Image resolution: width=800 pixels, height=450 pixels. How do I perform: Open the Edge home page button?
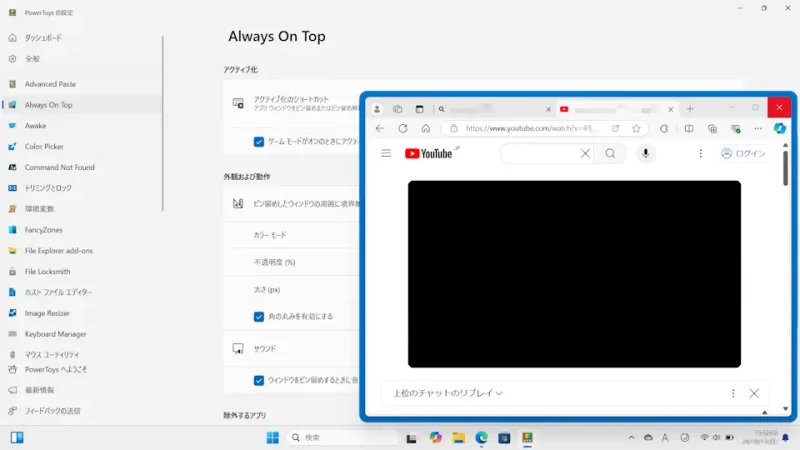click(x=426, y=128)
